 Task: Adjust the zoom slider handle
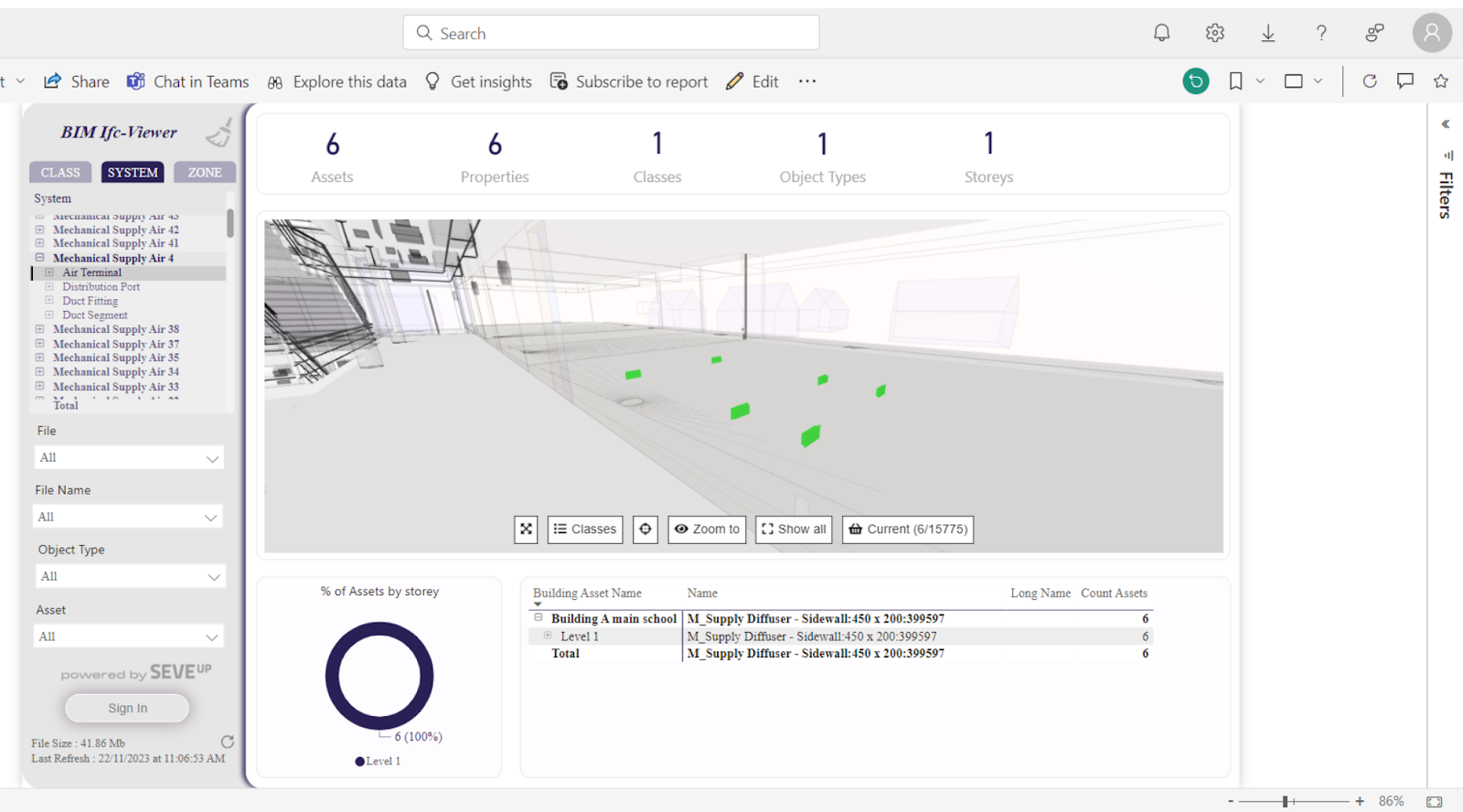tap(1285, 801)
